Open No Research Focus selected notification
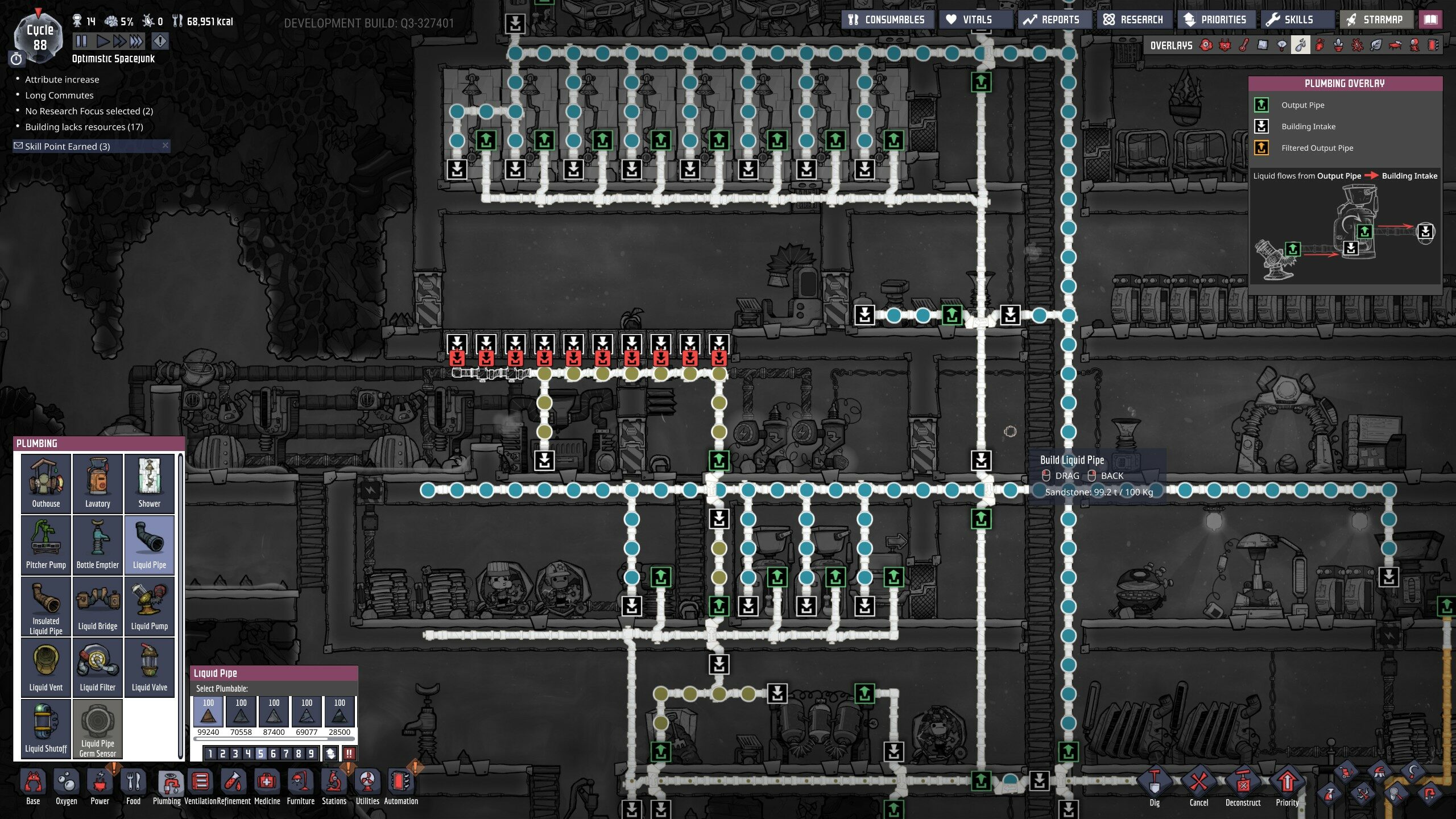 click(89, 111)
